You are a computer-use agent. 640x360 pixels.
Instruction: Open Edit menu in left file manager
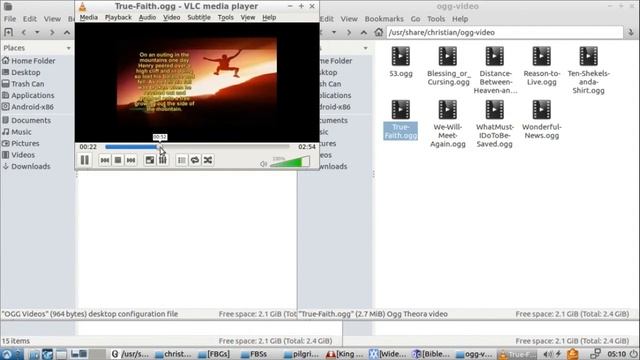pos(29,19)
